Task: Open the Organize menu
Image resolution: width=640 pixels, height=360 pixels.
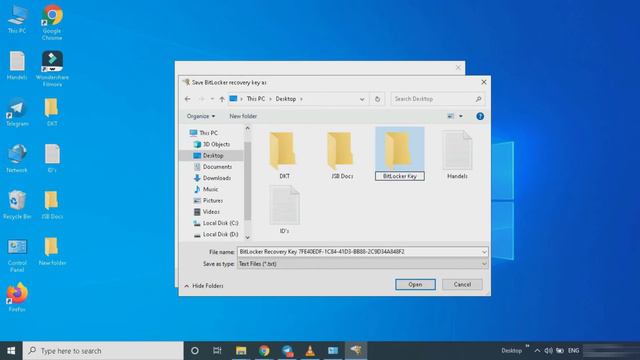Action: point(200,116)
